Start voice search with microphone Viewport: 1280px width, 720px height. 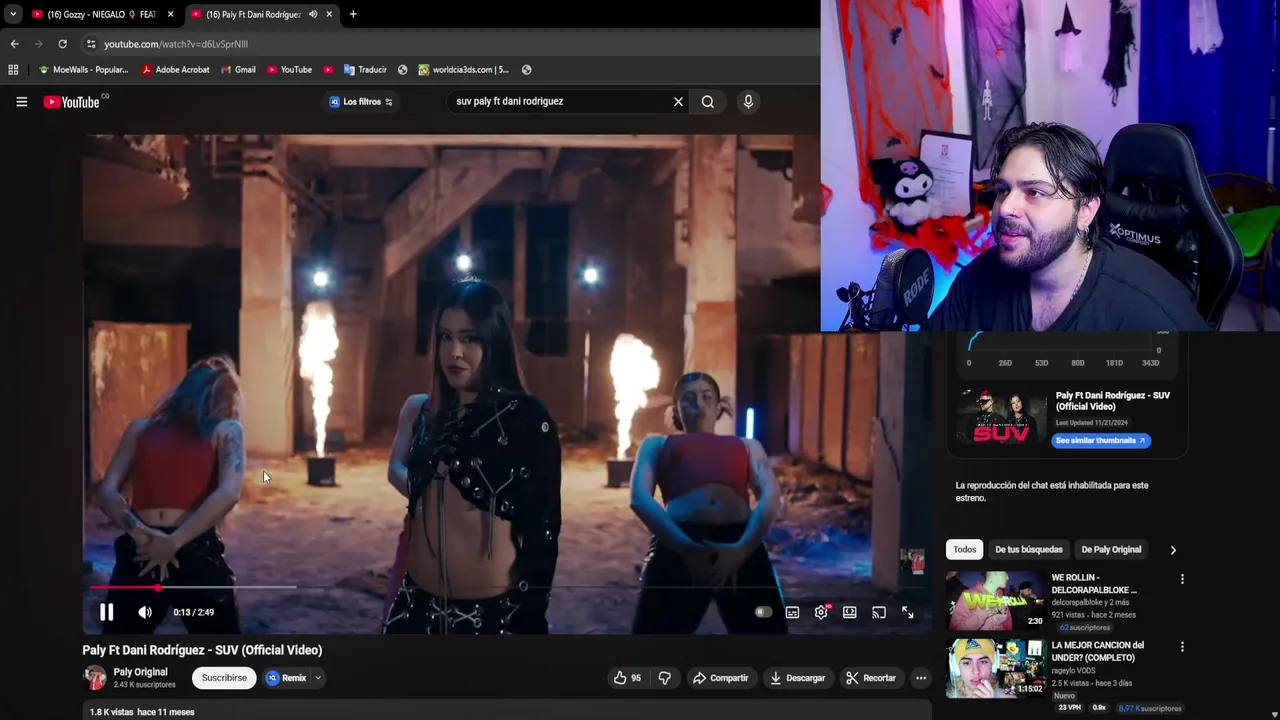point(748,101)
